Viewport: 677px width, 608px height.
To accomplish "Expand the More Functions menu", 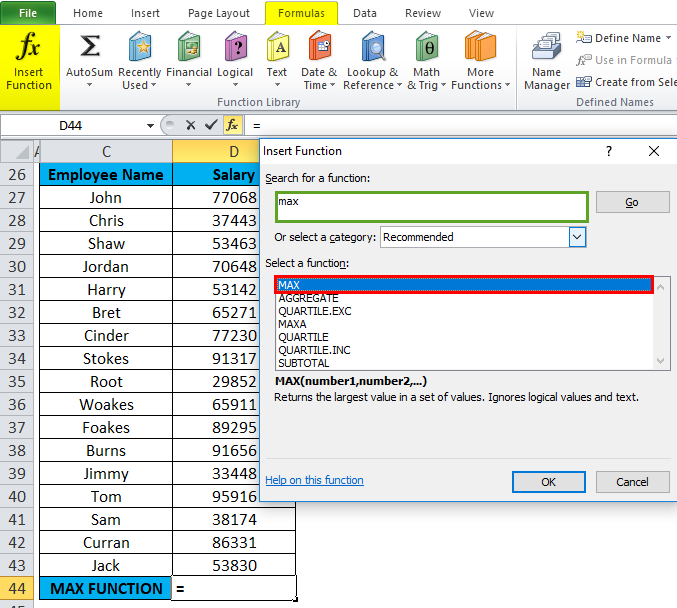I will pos(480,60).
